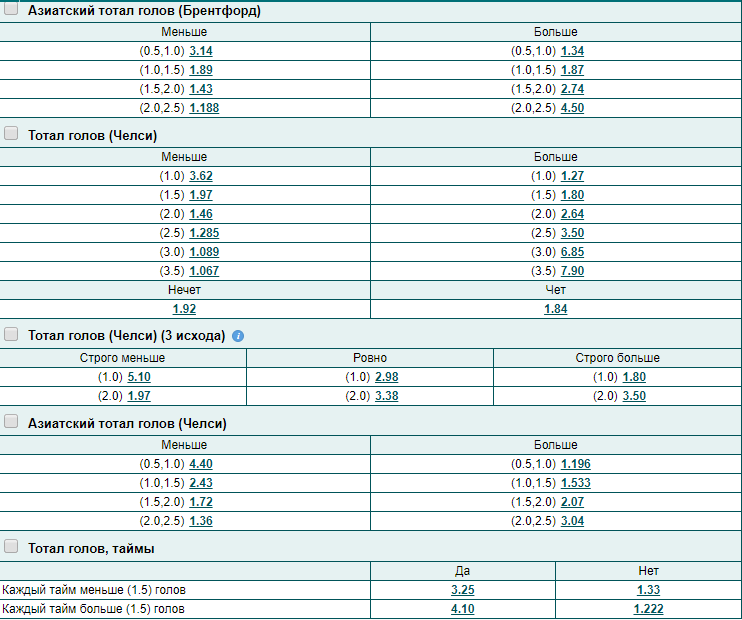
Task: Tick checkbox for Тотал голов (Челси) (3 исхода)
Action: coord(10,334)
